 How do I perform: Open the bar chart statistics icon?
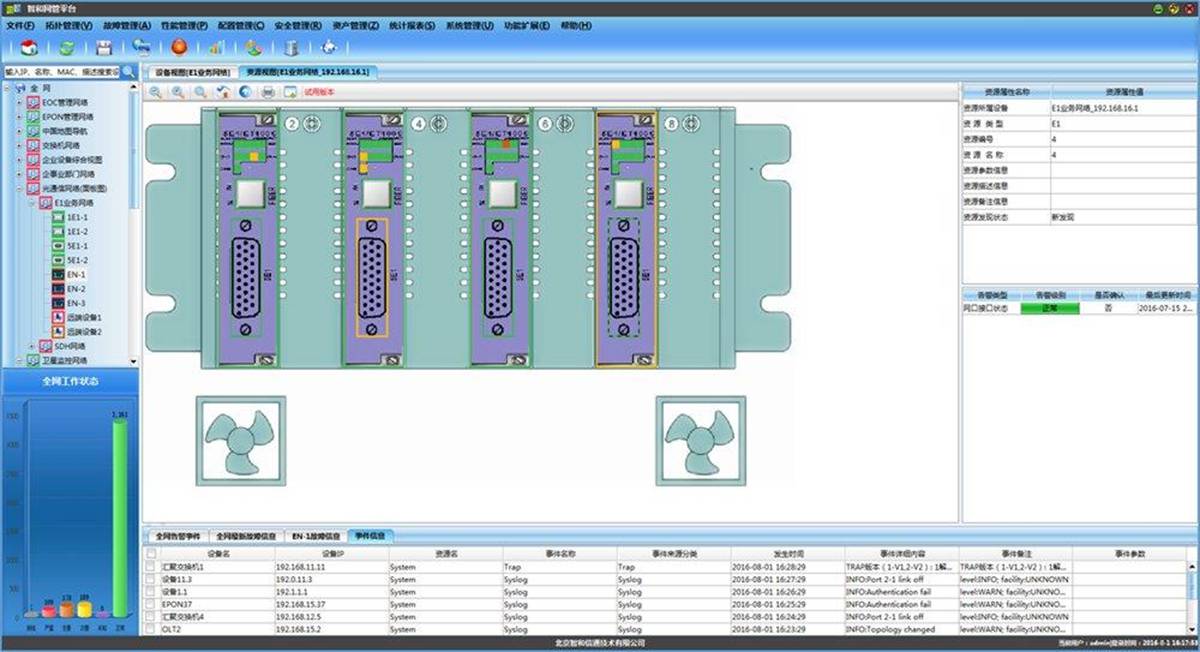click(216, 47)
